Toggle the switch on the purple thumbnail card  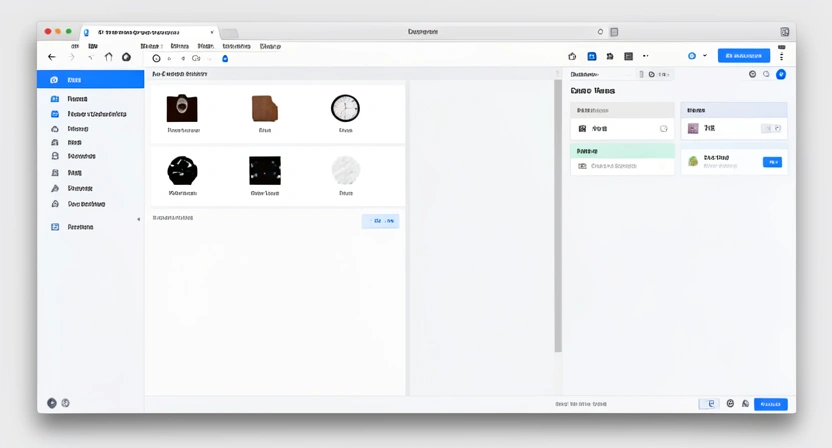click(770, 129)
